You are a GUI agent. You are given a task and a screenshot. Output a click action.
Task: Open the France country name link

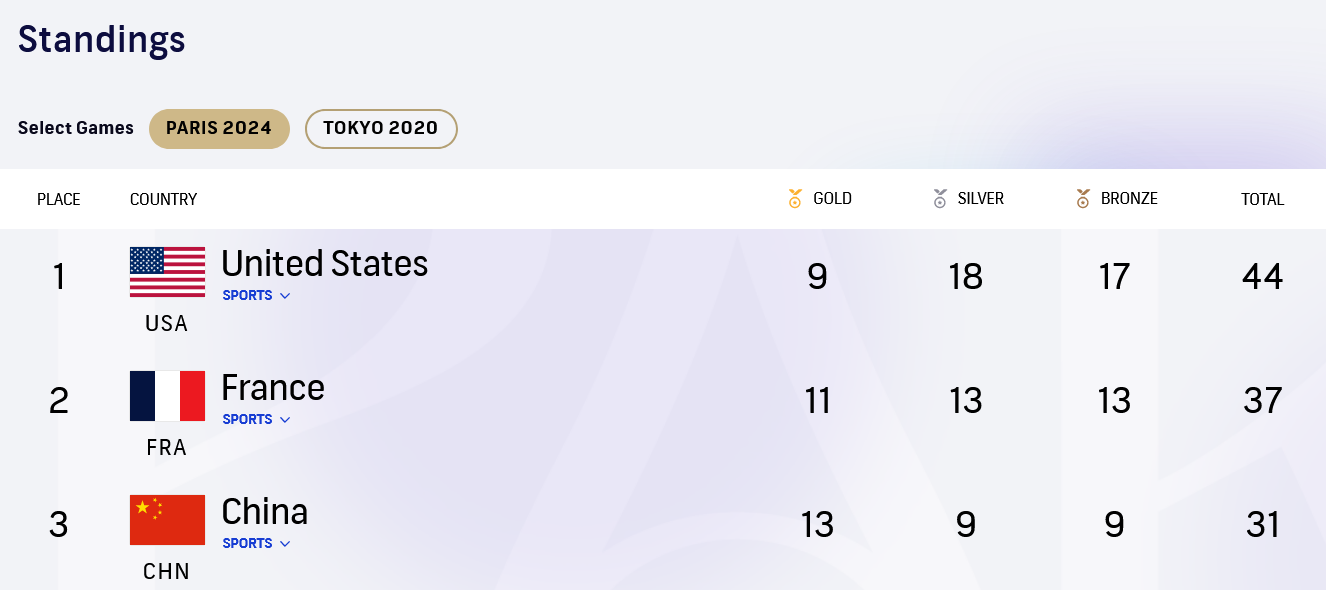coord(273,388)
